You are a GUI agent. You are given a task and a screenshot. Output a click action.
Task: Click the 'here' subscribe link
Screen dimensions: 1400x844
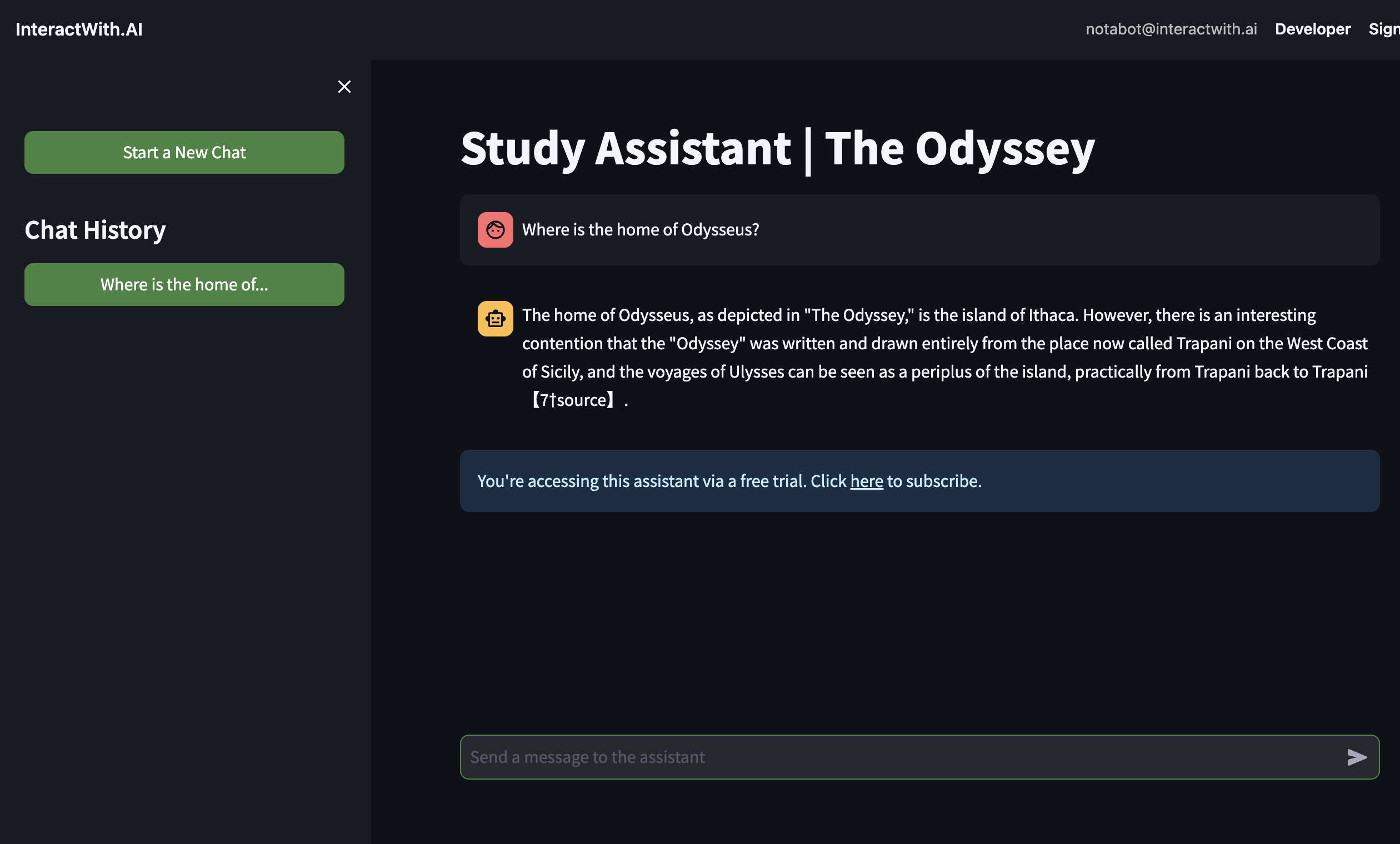click(x=866, y=481)
